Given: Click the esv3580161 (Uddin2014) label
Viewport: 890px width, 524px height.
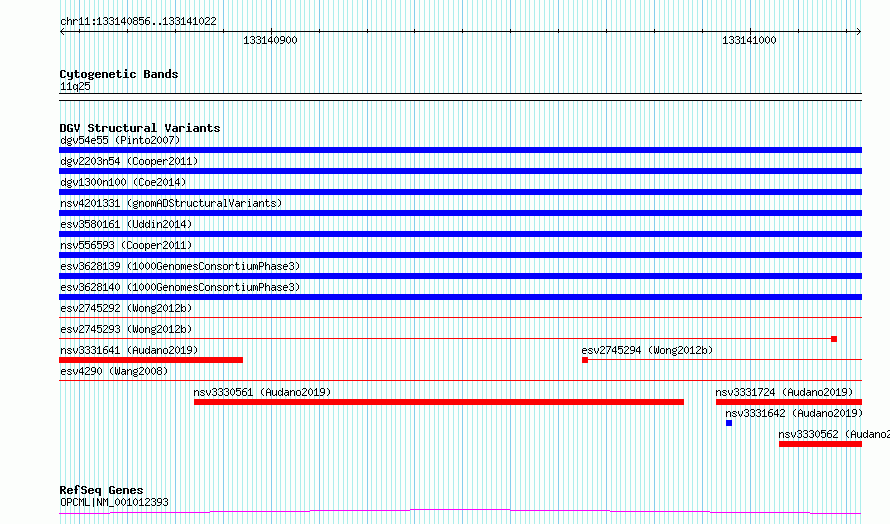Looking at the screenshot, I should (x=126, y=224).
